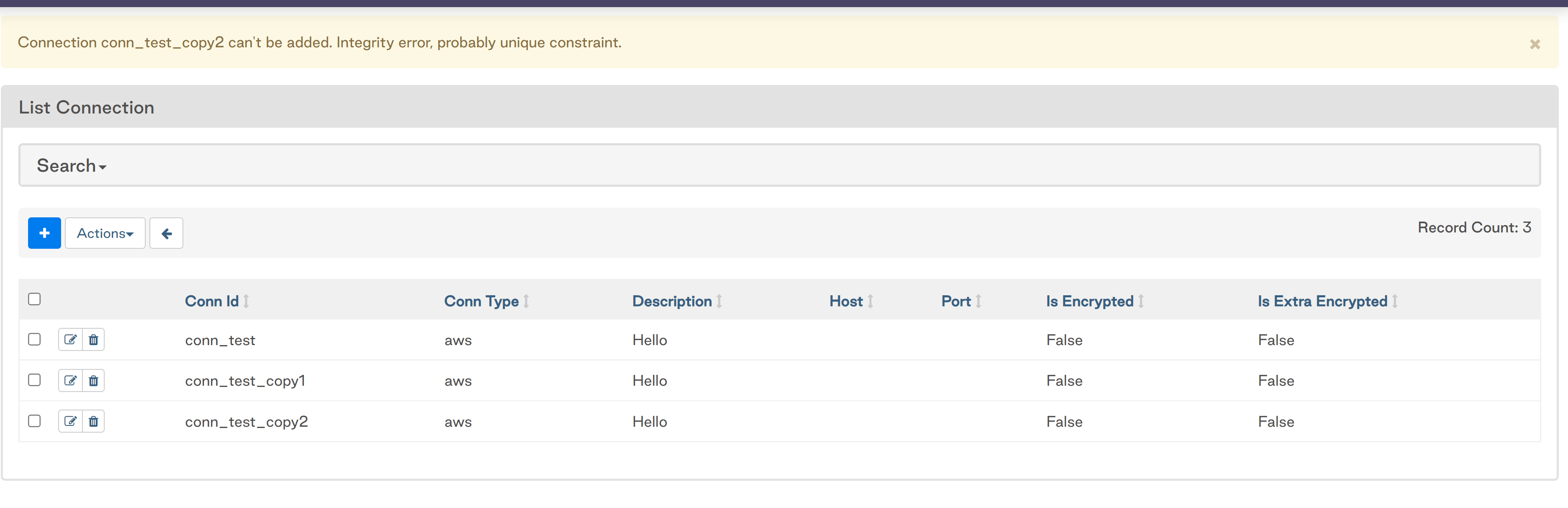Edit the conn_test_copy1 connection
Screen dimensions: 1568x508
71,381
